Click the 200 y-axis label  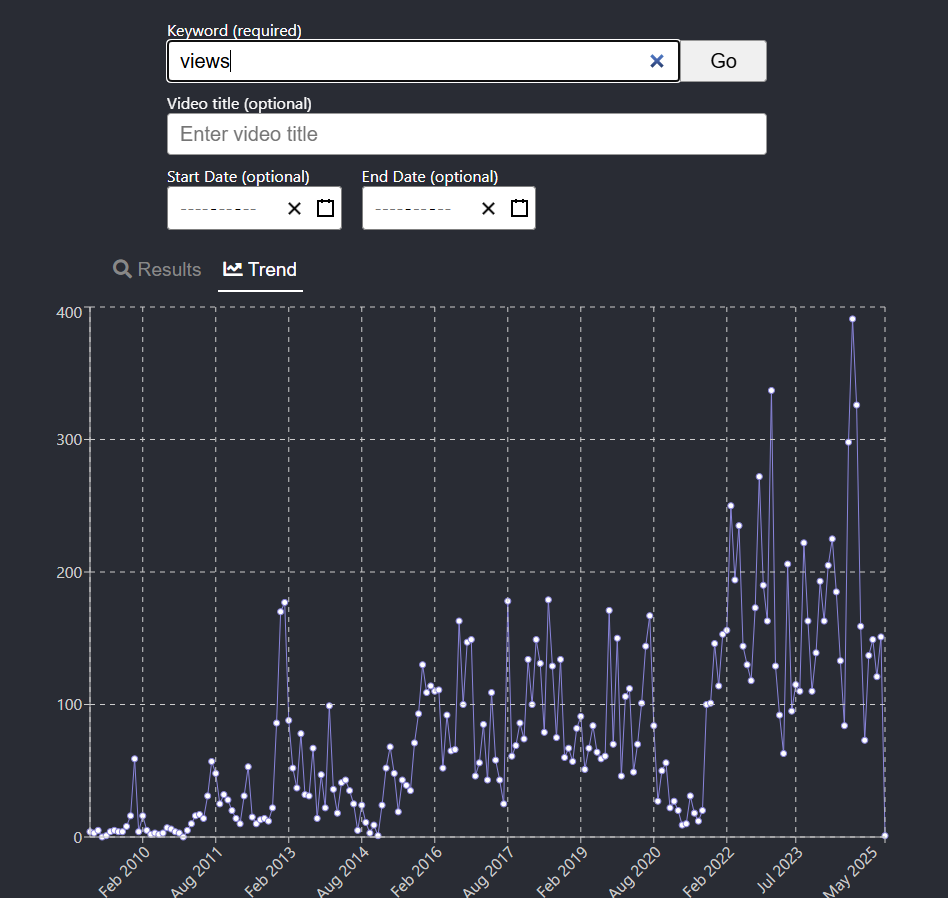click(69, 572)
